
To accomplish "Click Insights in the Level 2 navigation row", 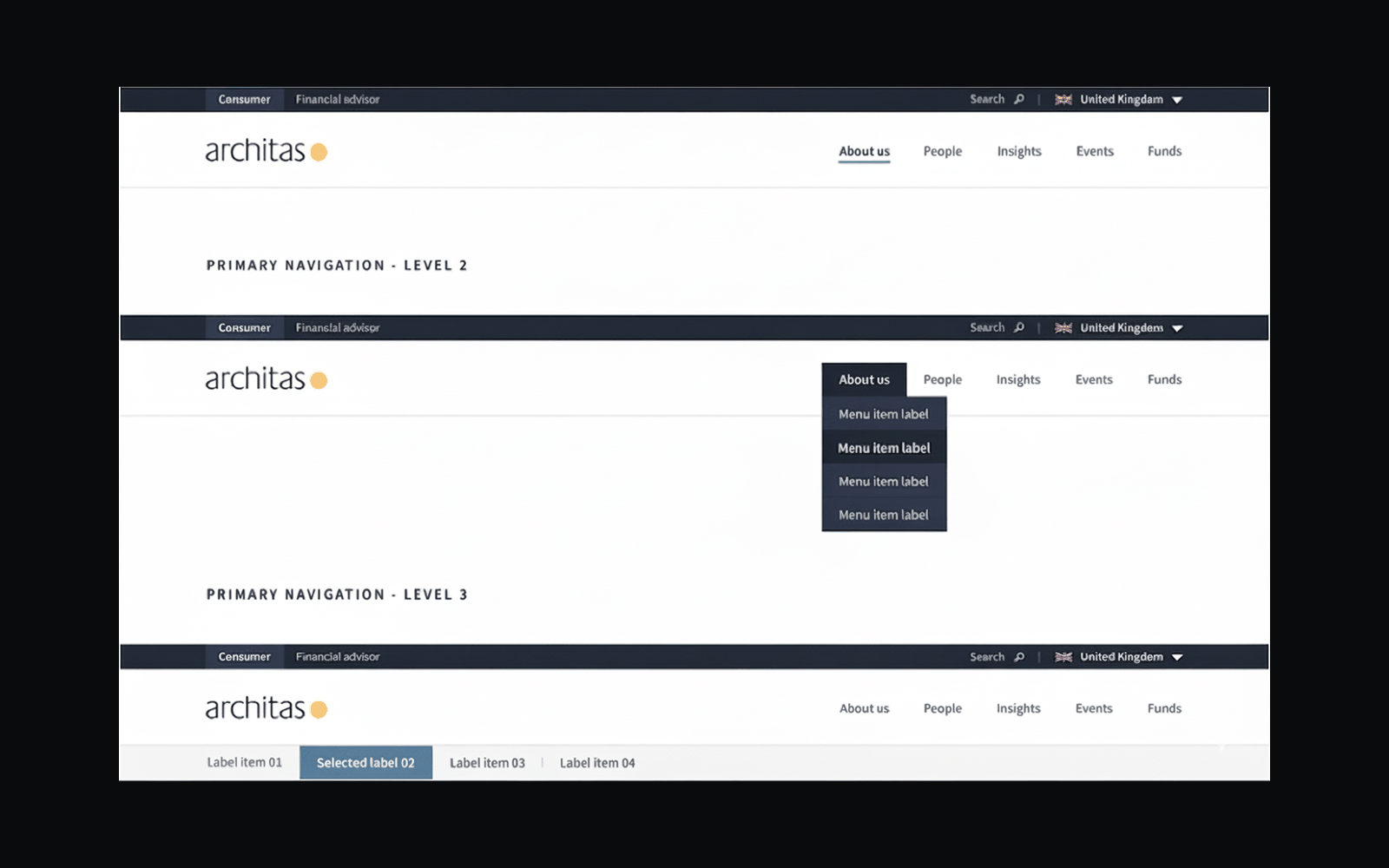I will click(1018, 379).
